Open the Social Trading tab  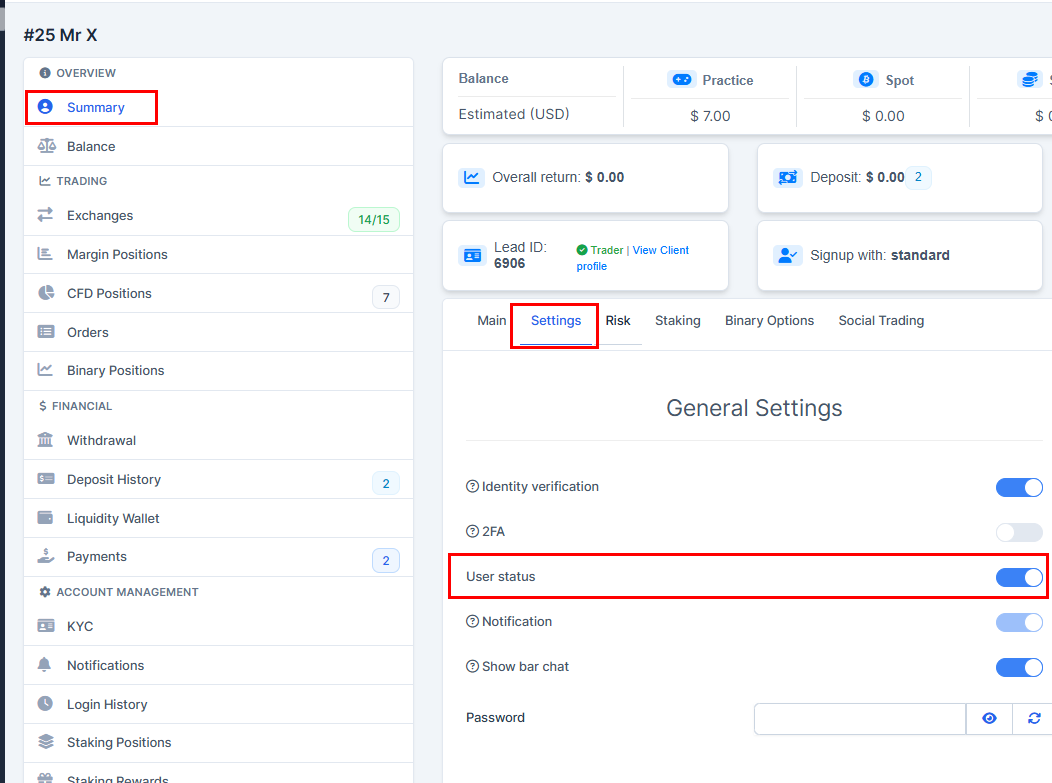tap(881, 321)
